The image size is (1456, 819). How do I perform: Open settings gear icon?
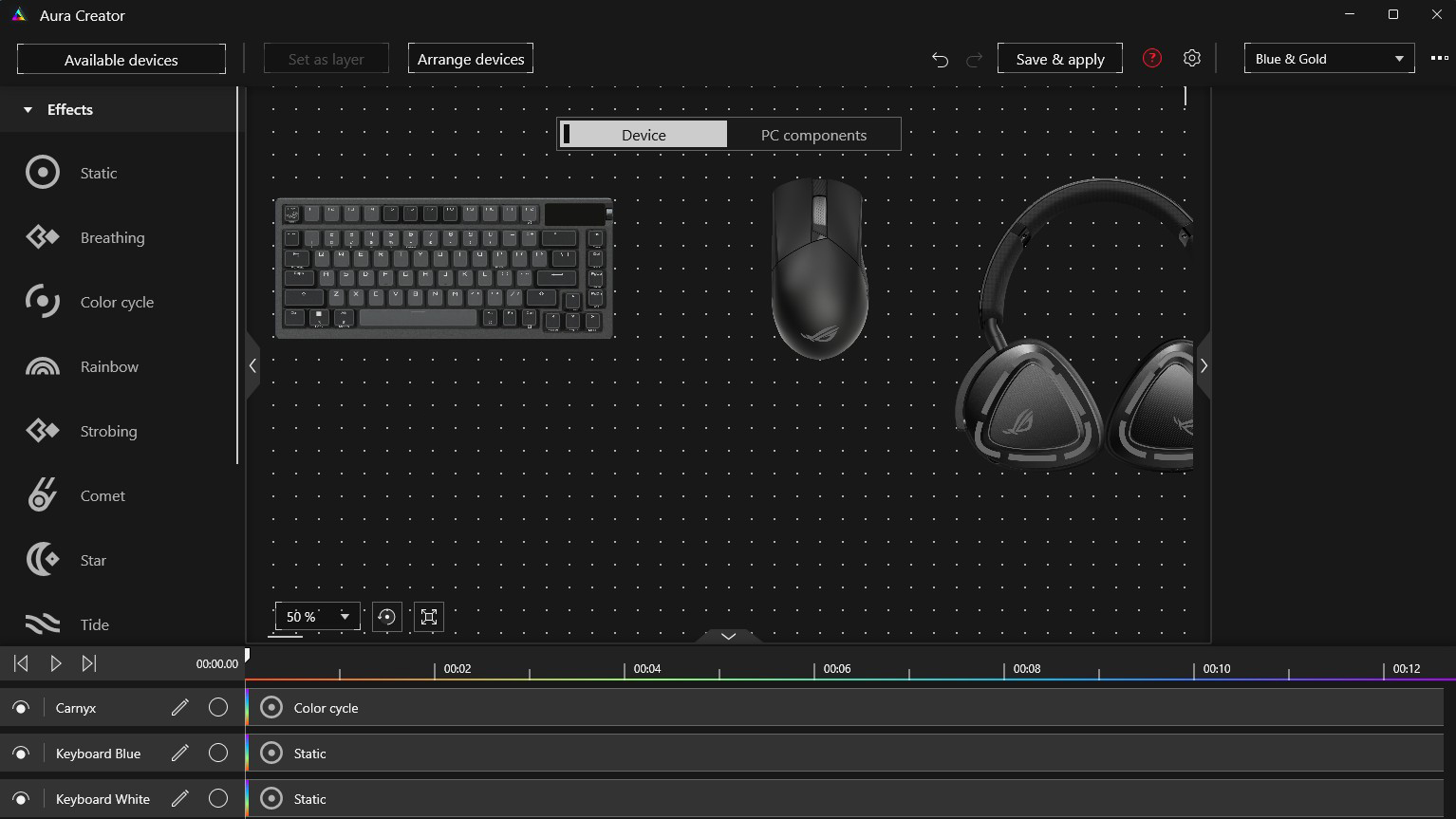[x=1192, y=58]
